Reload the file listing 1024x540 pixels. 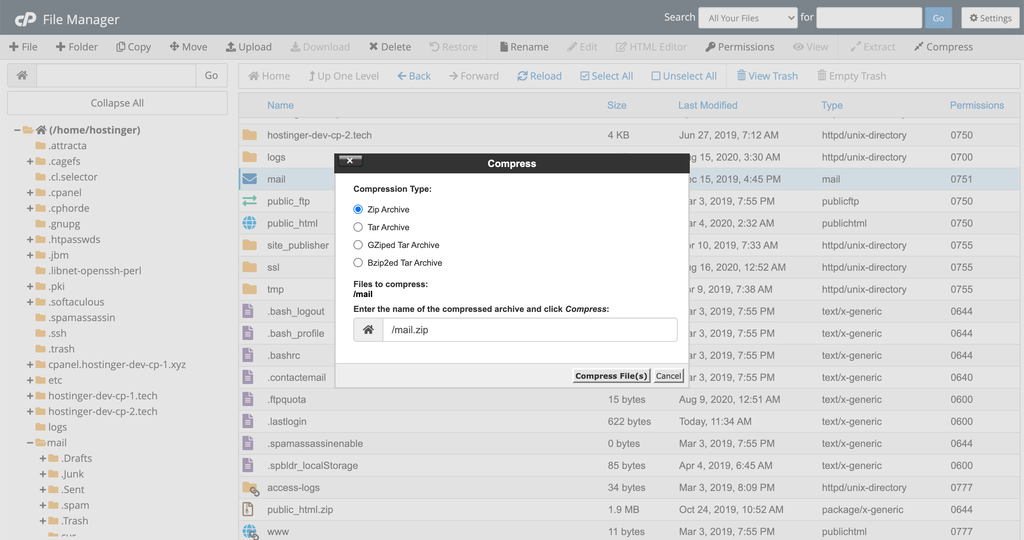(x=539, y=76)
